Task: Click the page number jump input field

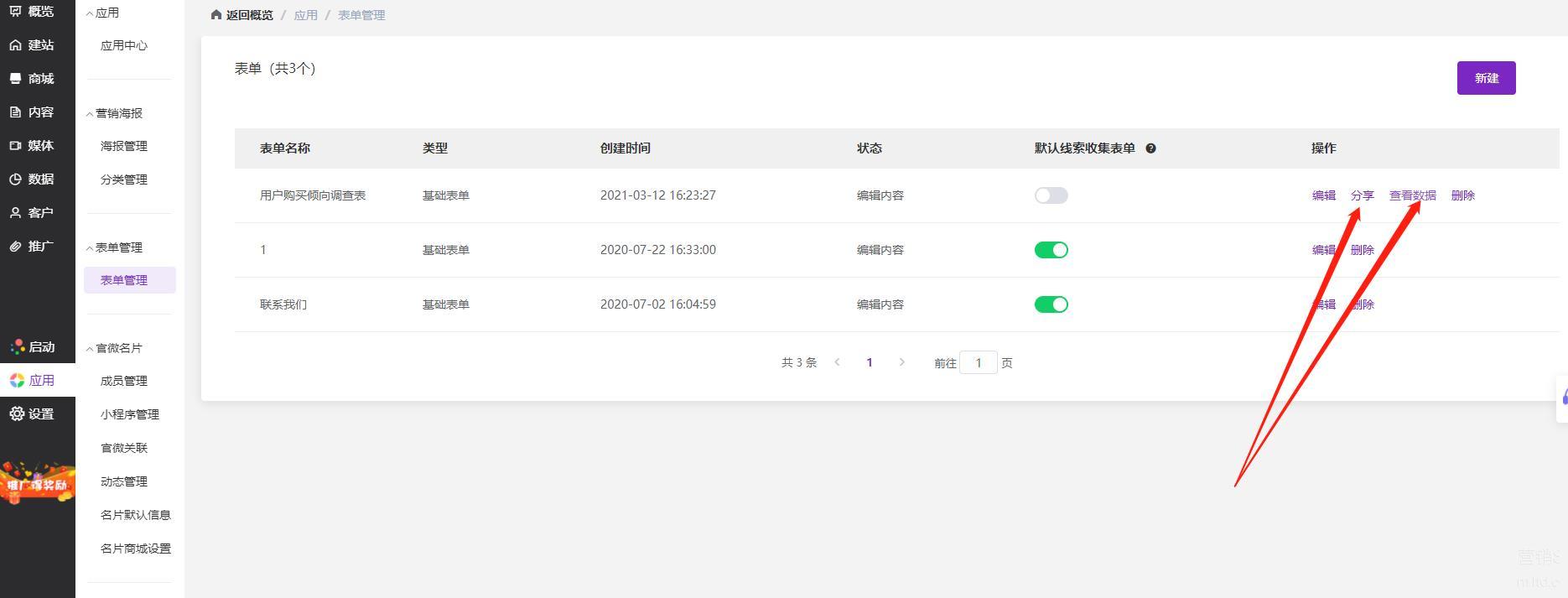Action: pyautogui.click(x=978, y=363)
